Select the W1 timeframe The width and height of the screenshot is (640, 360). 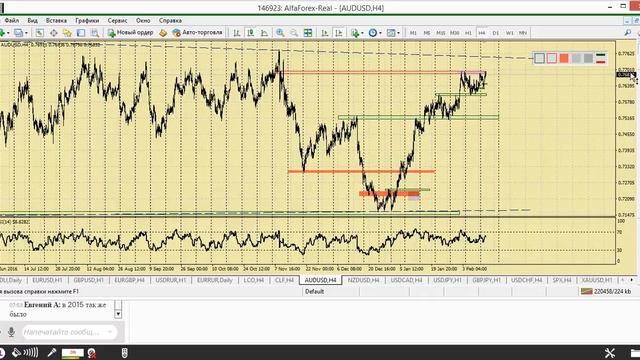pos(509,33)
